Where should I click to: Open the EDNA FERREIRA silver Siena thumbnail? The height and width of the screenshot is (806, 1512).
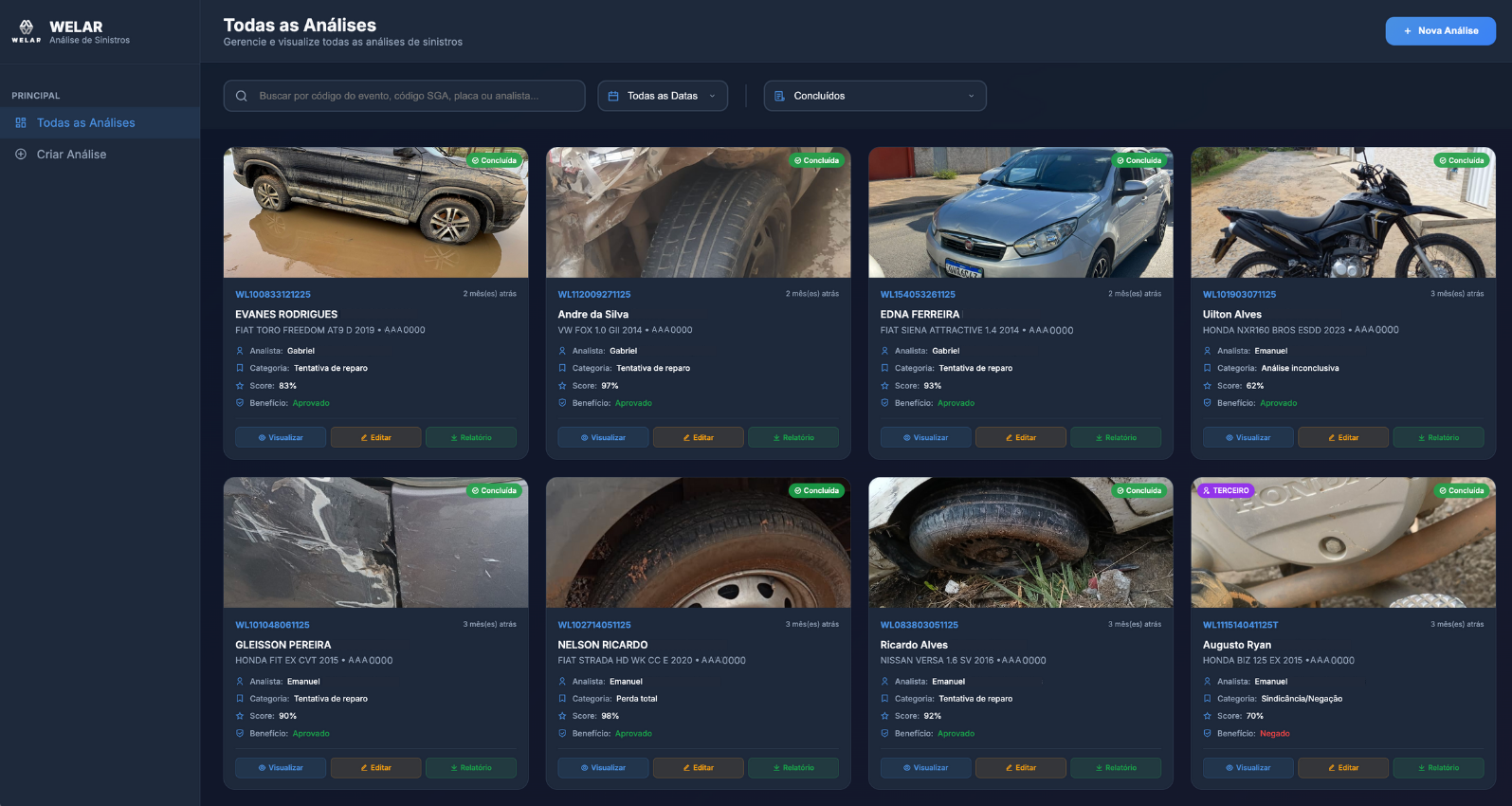pos(1021,212)
